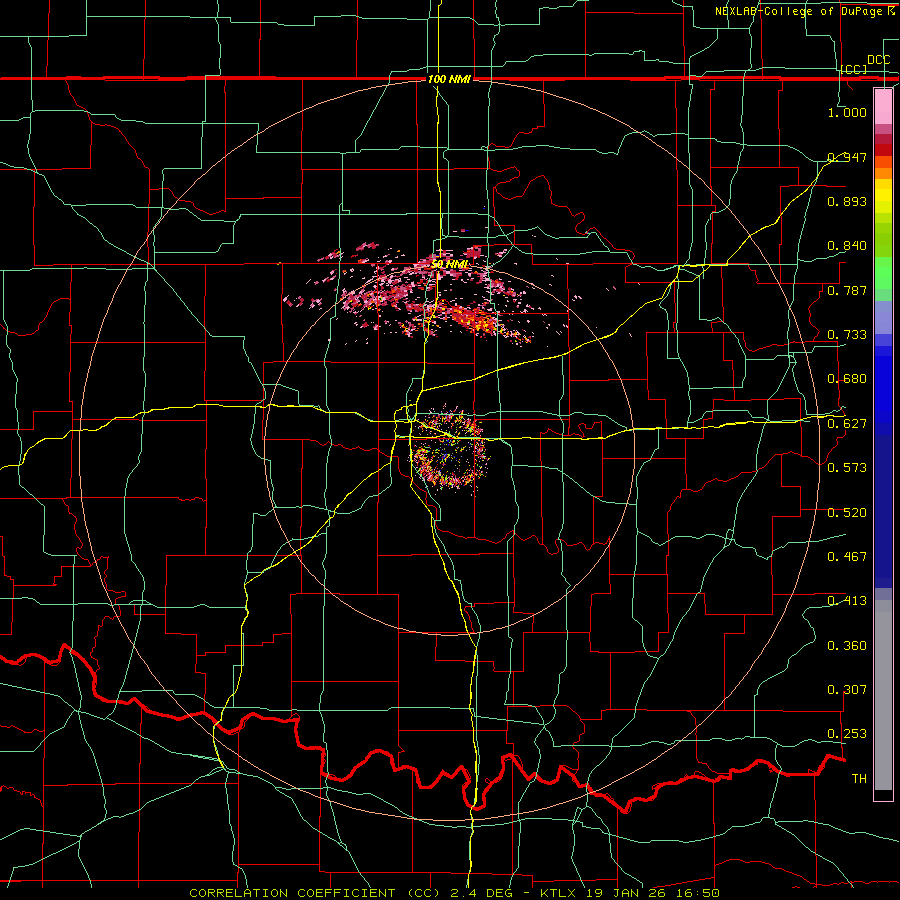Click the KTLX radar station identifier
This screenshot has width=900, height=900.
tap(560, 893)
